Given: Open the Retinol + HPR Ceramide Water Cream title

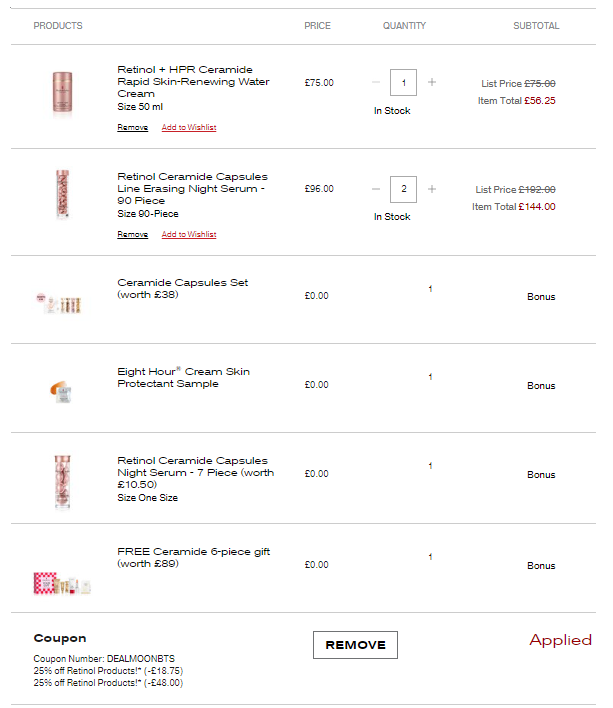Looking at the screenshot, I should pos(185,81).
